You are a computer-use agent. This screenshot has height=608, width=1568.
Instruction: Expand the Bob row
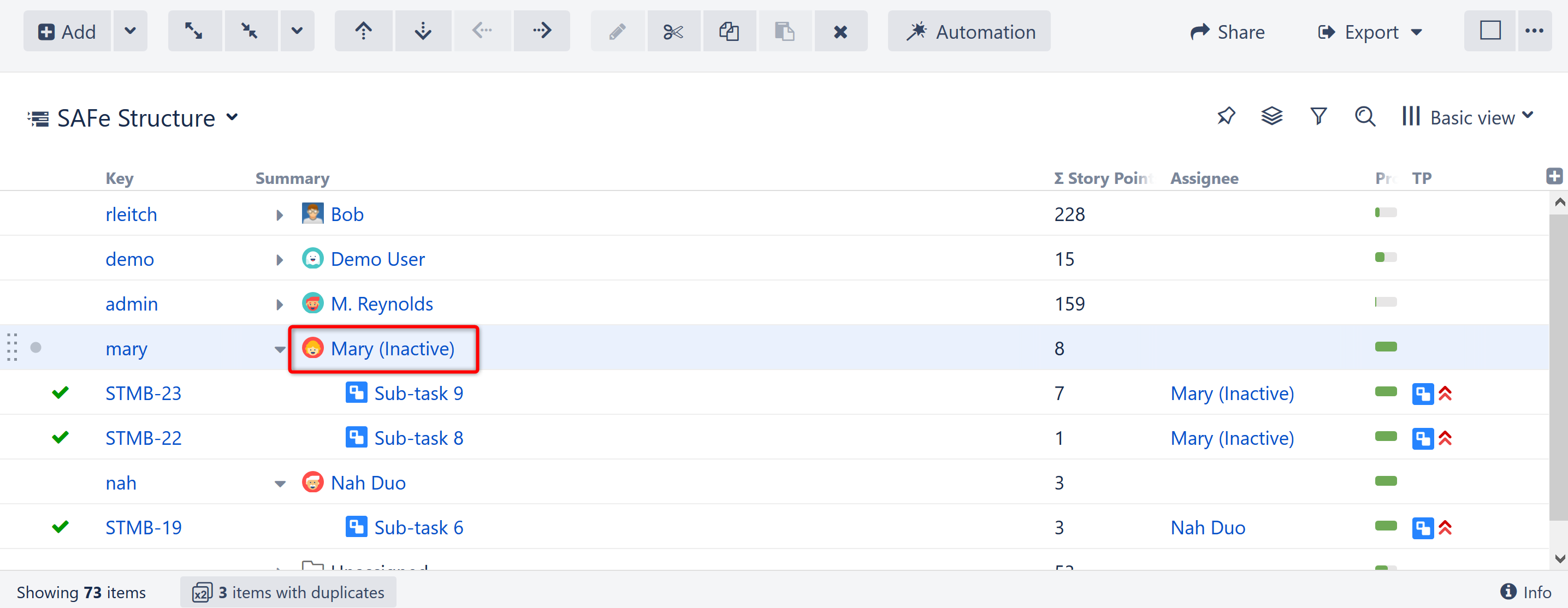[x=280, y=215]
